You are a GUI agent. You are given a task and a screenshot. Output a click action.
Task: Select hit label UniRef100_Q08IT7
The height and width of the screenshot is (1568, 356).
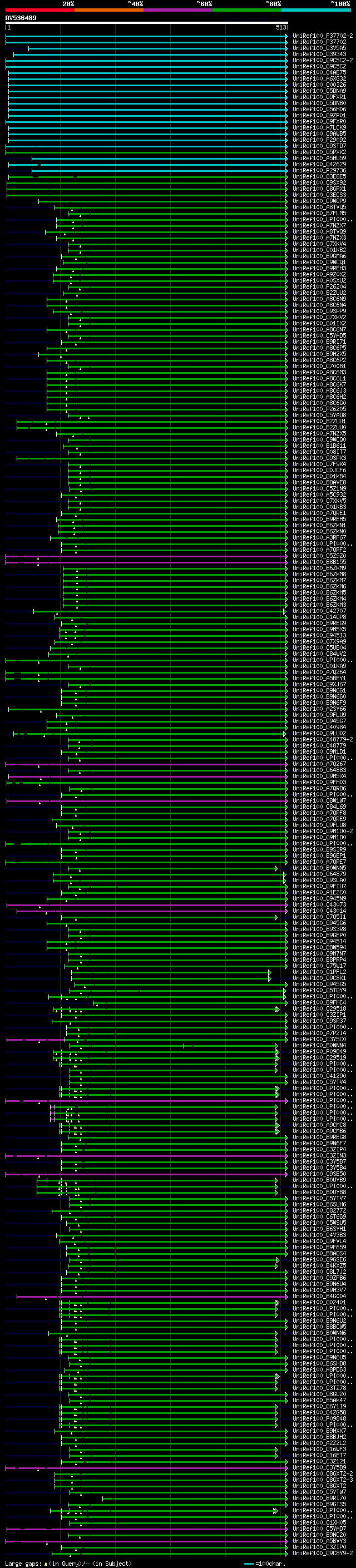tap(319, 452)
